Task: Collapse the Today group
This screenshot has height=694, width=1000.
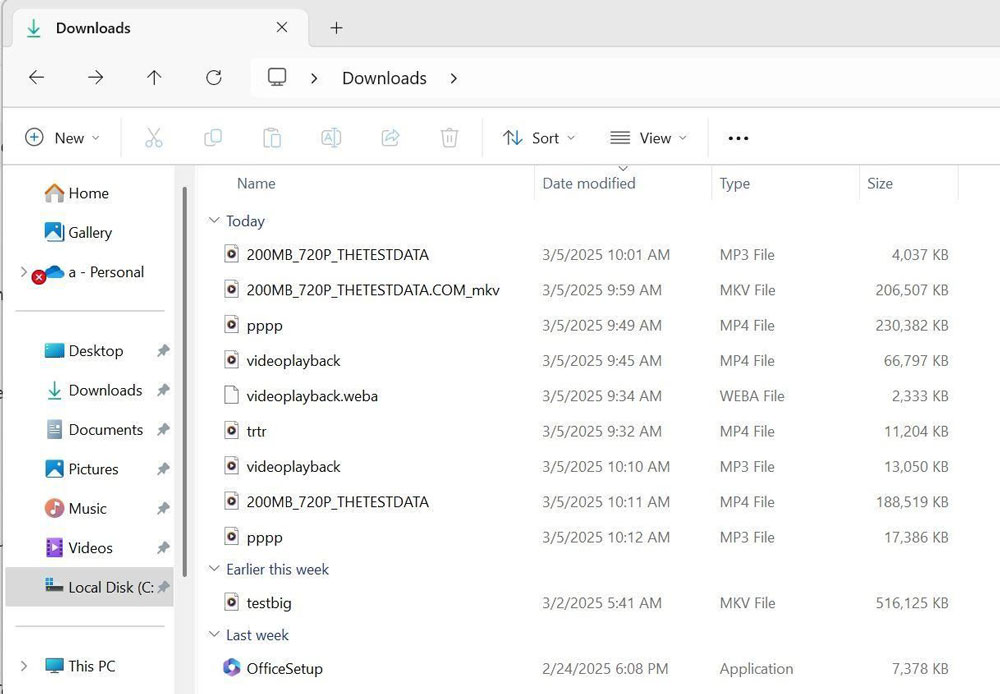Action: click(214, 221)
